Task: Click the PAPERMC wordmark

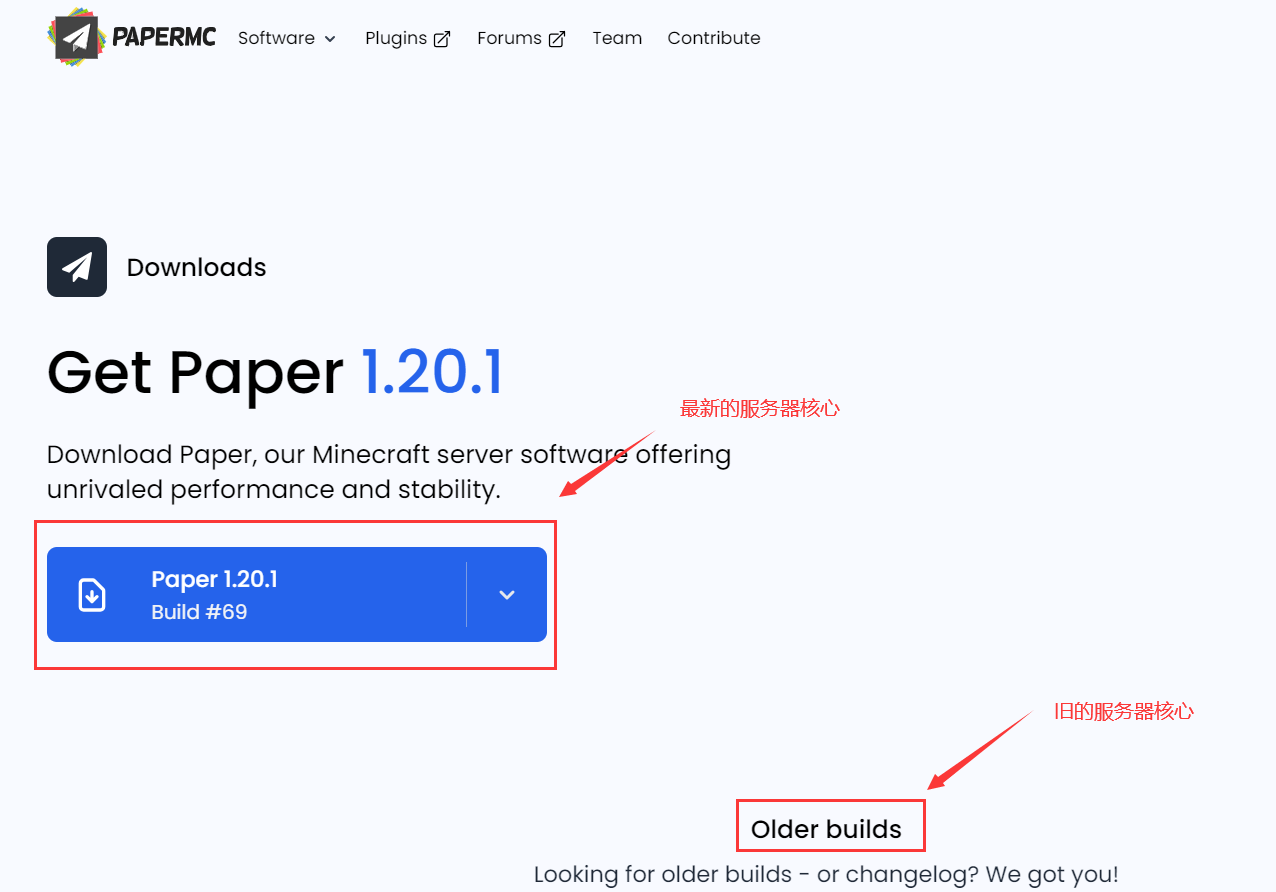Action: coord(164,38)
